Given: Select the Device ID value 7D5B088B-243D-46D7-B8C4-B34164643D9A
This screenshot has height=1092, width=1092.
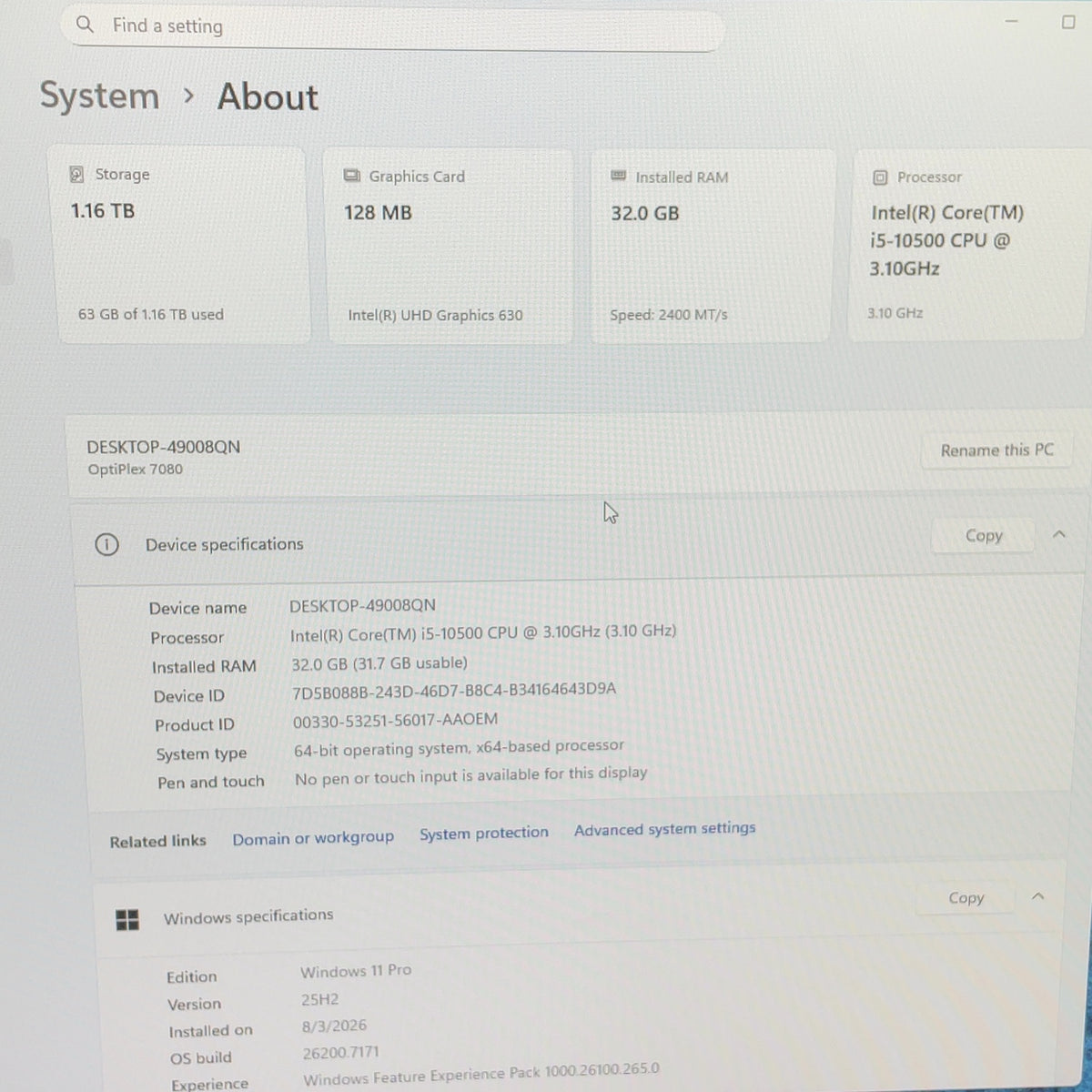Looking at the screenshot, I should pyautogui.click(x=454, y=691).
